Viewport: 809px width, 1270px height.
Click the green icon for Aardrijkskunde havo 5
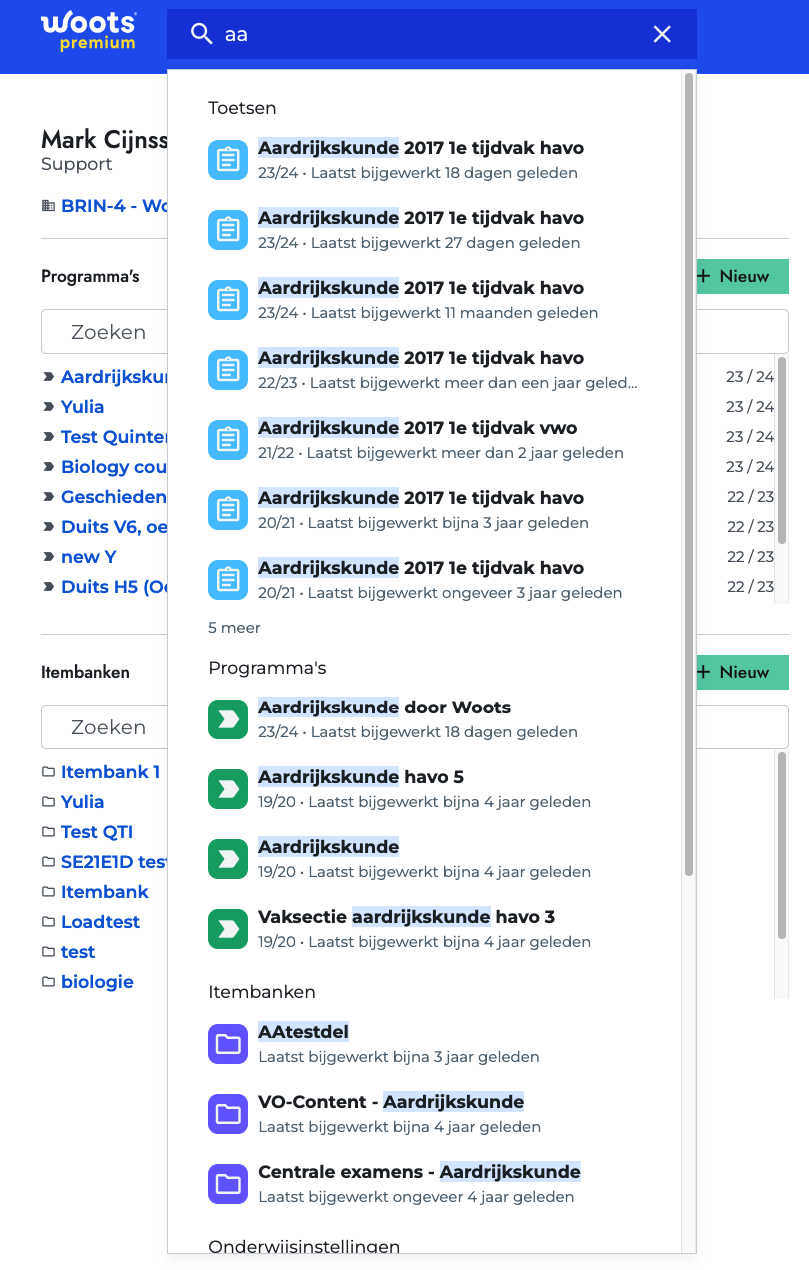[x=228, y=789]
